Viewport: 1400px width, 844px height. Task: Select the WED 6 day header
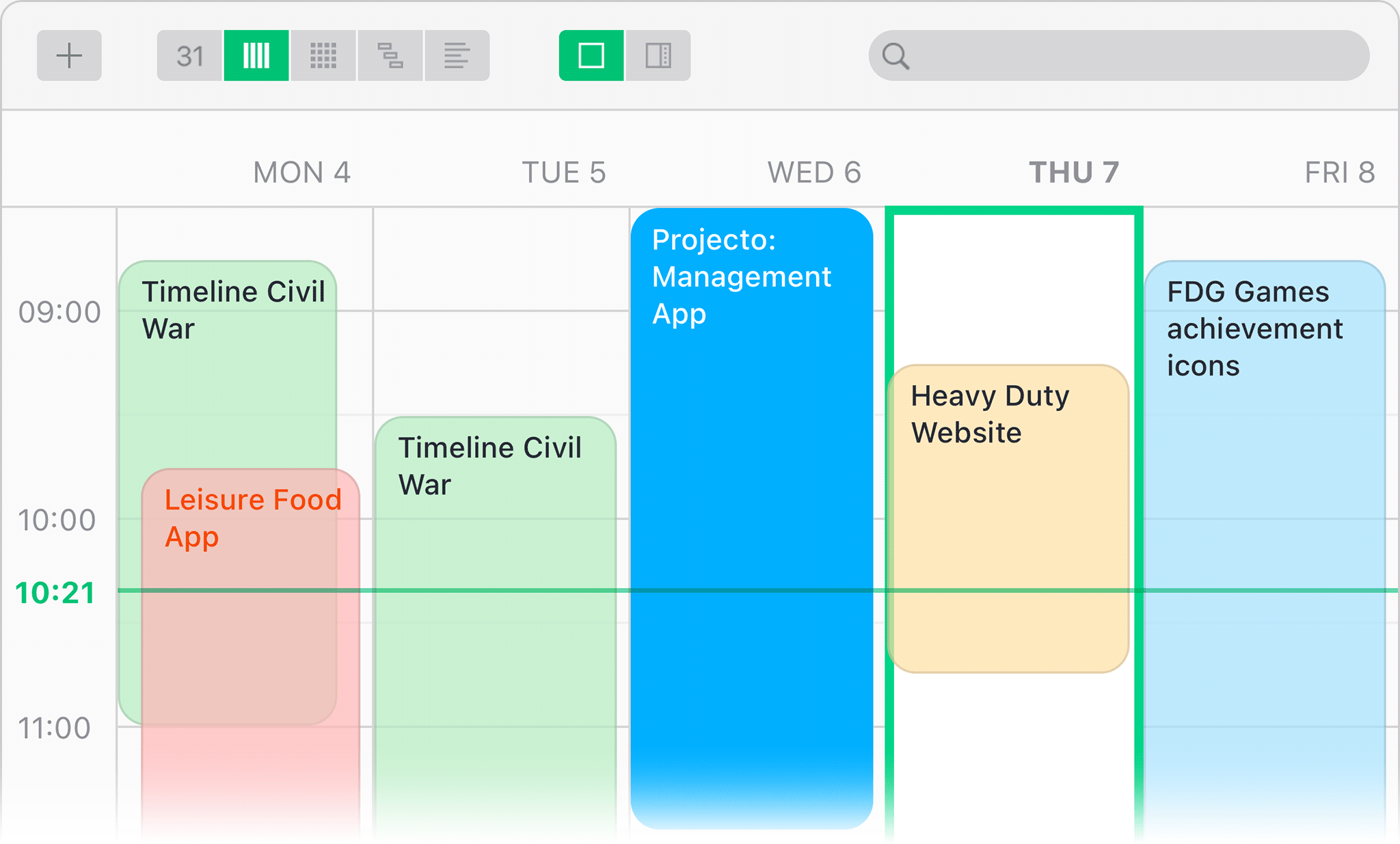[814, 172]
